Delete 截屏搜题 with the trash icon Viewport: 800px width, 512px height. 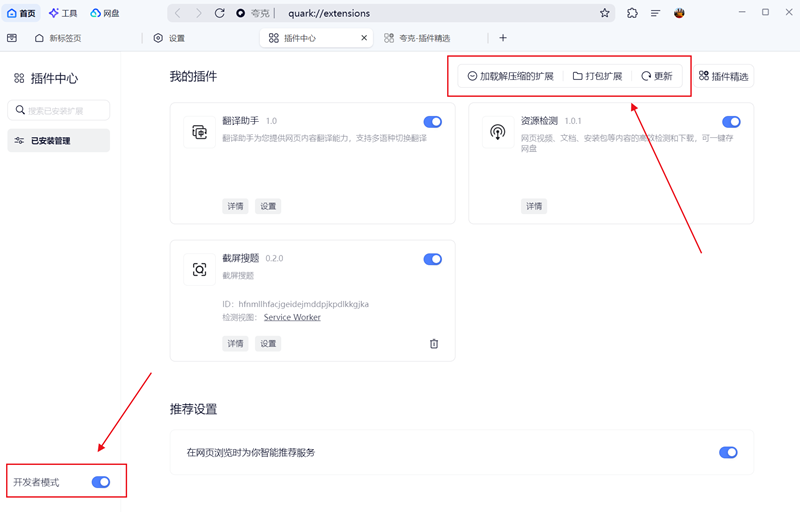(x=434, y=344)
